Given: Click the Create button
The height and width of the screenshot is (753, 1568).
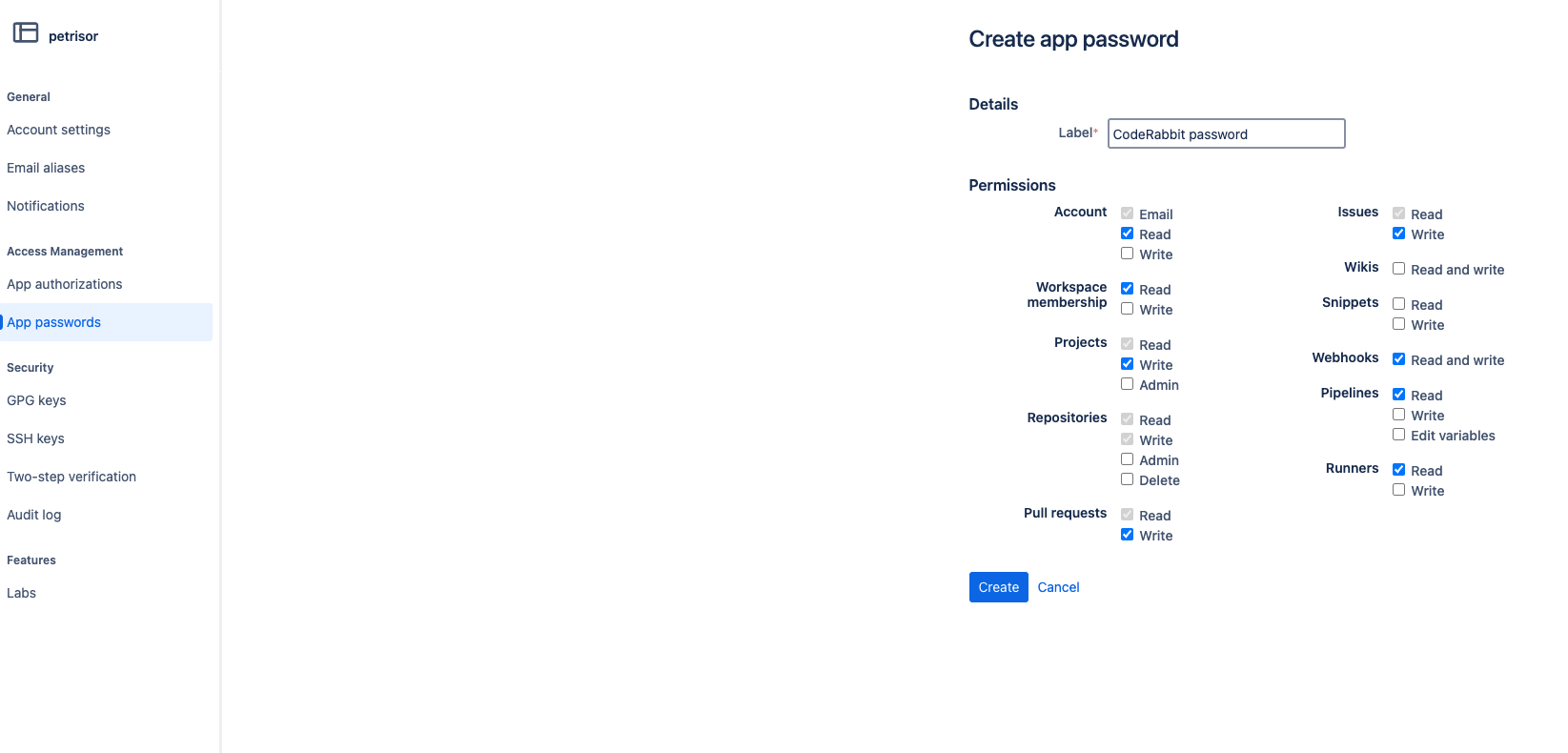Looking at the screenshot, I should (998, 587).
